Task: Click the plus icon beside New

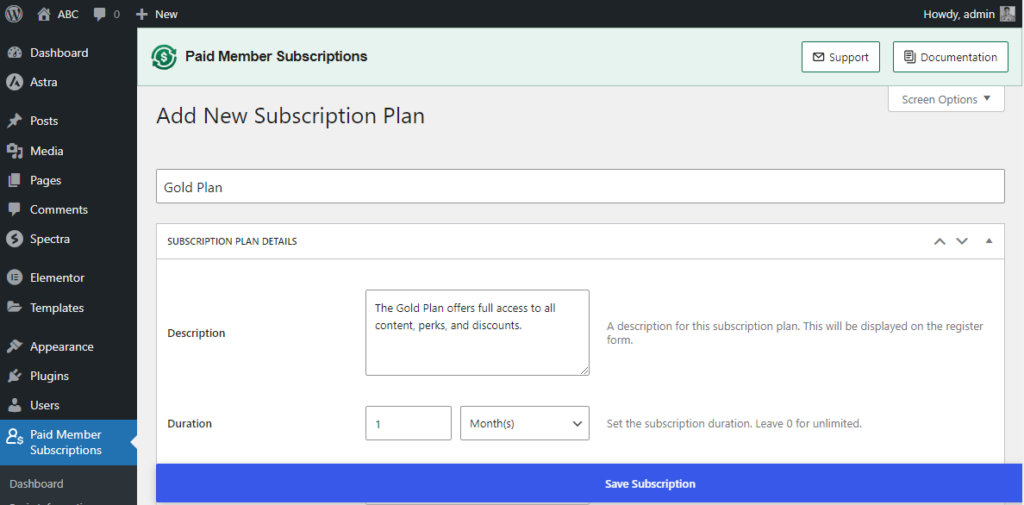Action: click(142, 14)
